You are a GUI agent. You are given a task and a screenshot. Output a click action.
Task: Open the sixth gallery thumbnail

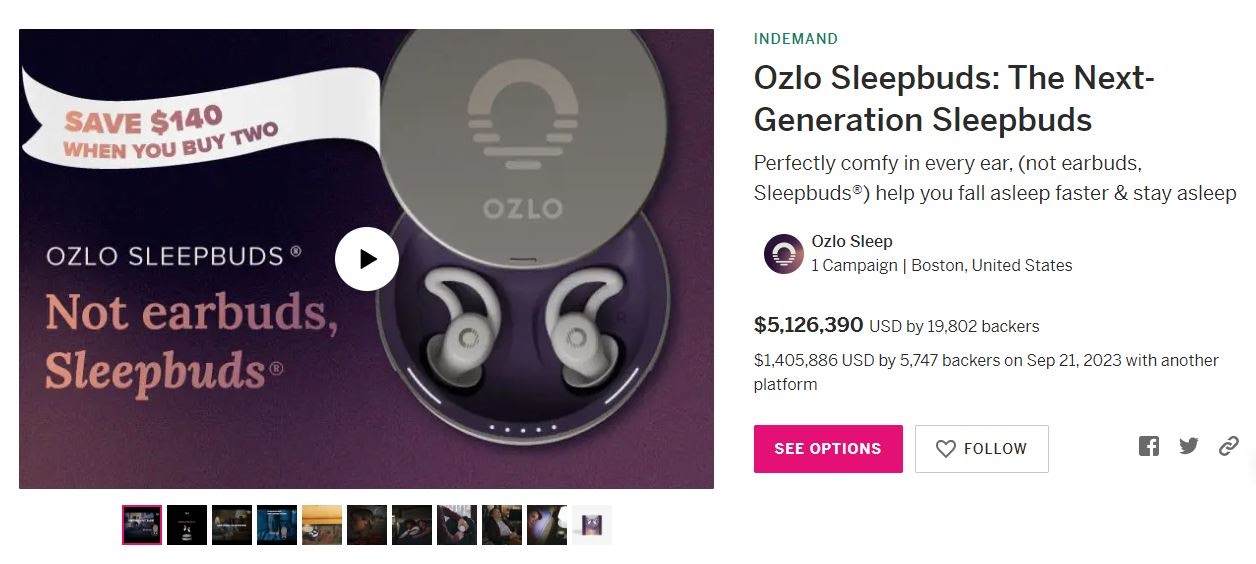367,525
